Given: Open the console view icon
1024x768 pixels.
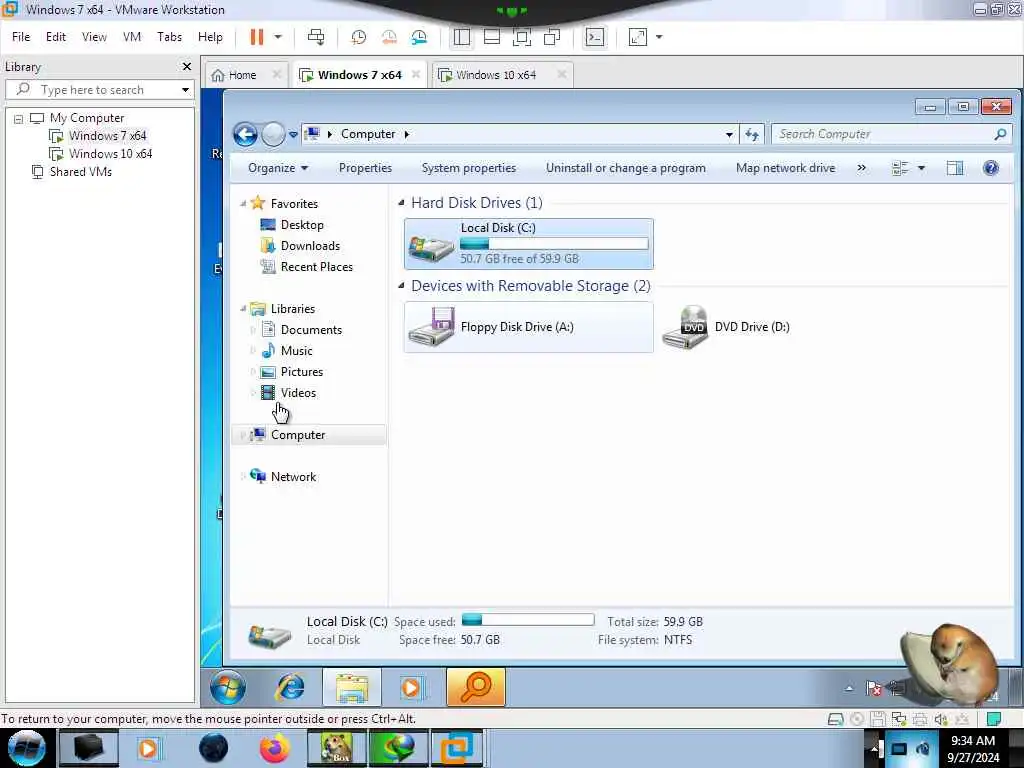Looking at the screenshot, I should (x=595, y=37).
